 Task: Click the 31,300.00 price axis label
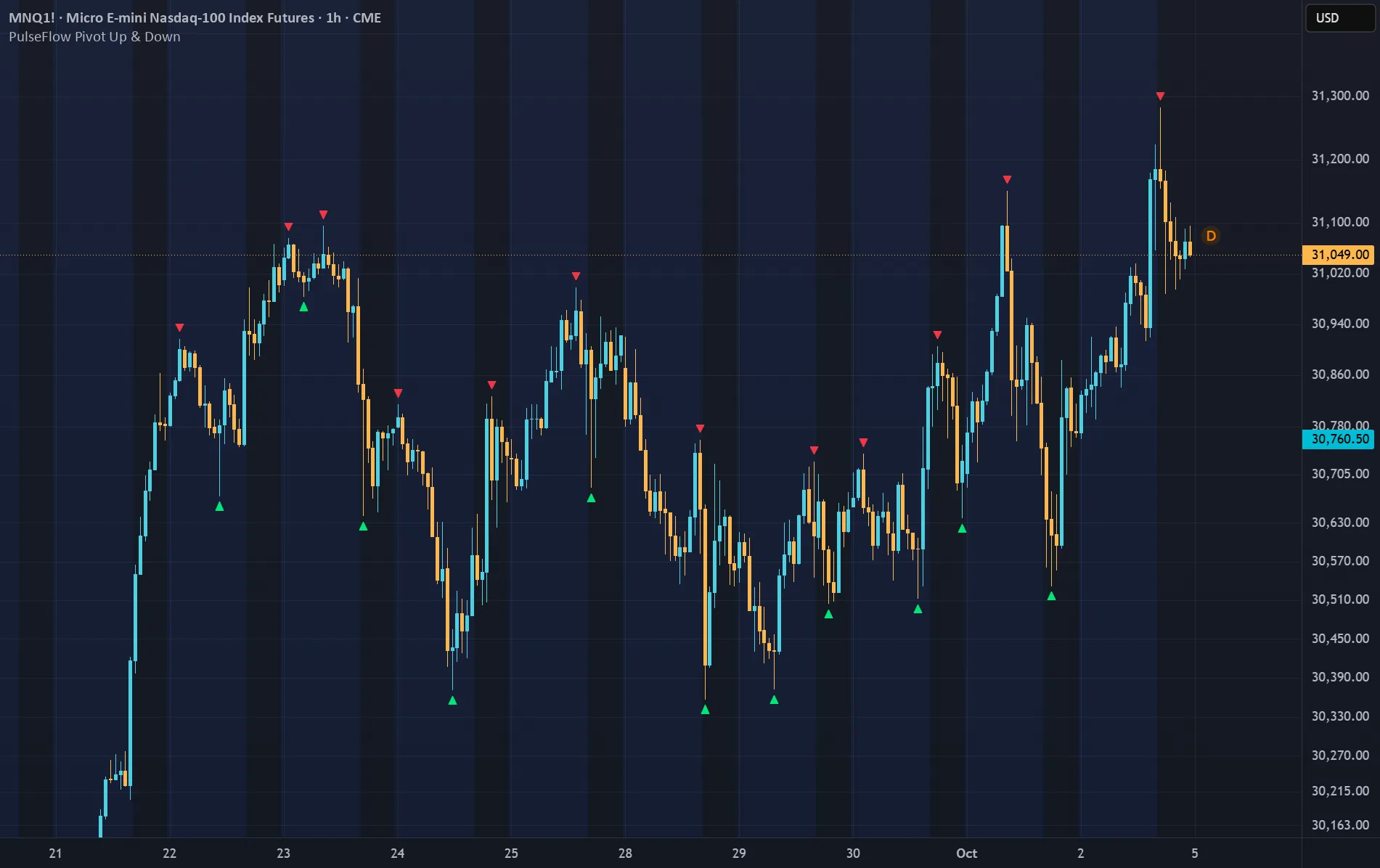tap(1340, 96)
